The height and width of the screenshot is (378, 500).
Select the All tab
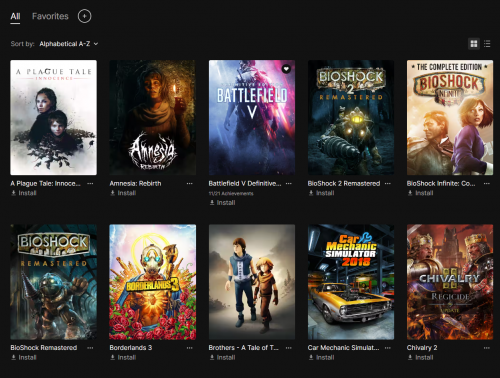[x=15, y=17]
